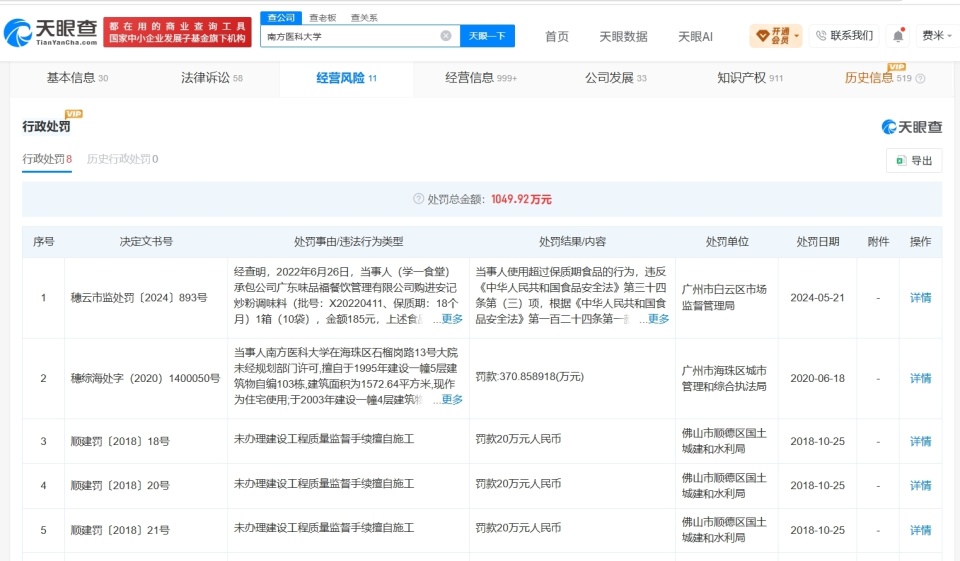Open 详情 for 顺建罚 18号
The height and width of the screenshot is (561, 960).
coord(920,441)
